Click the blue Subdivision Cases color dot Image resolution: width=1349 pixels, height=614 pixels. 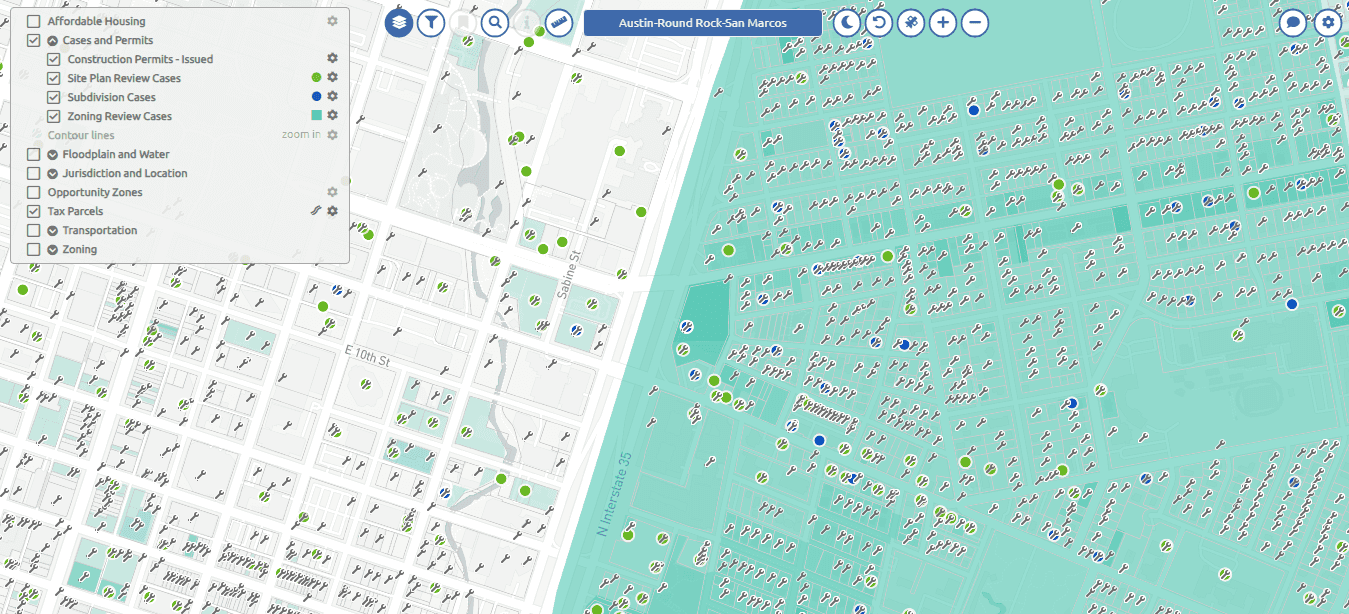(x=316, y=97)
